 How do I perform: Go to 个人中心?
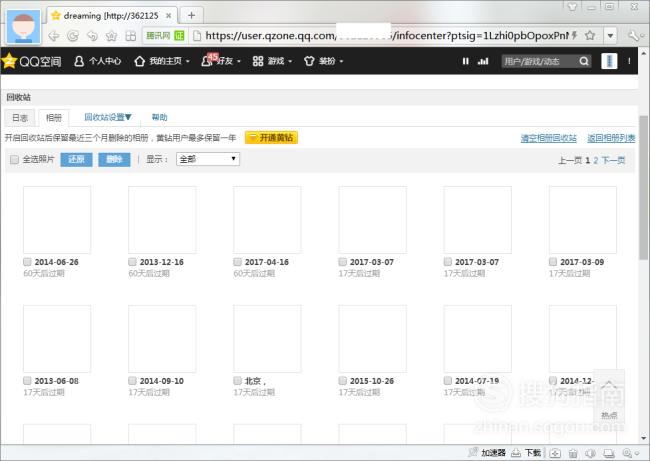point(97,61)
